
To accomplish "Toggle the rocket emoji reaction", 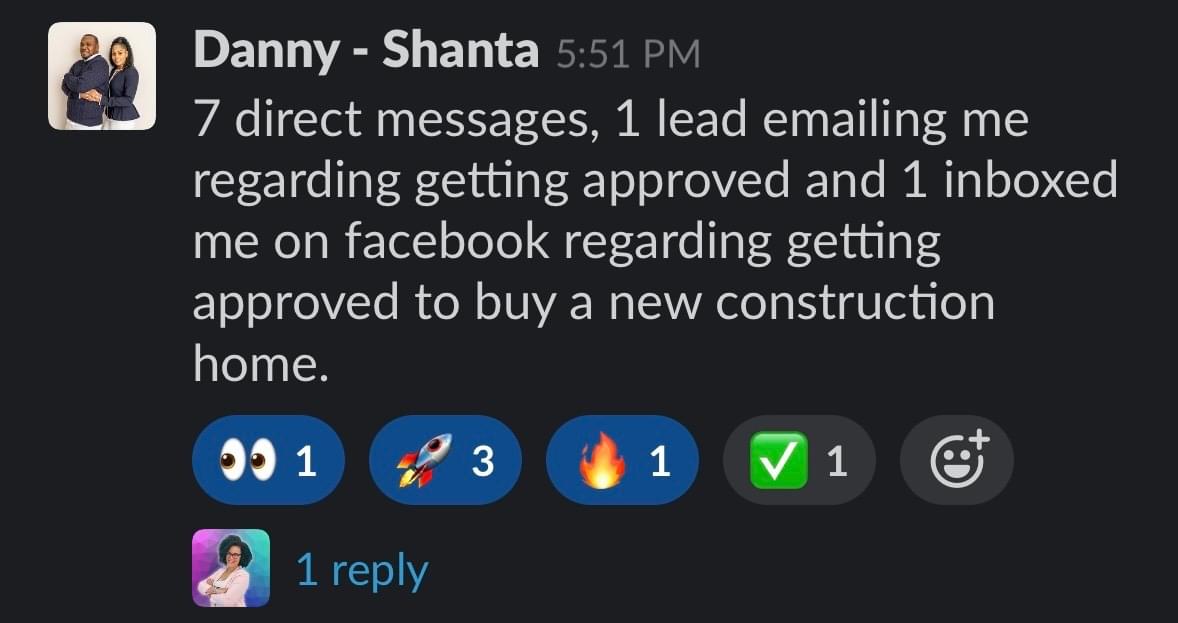I will [x=444, y=461].
